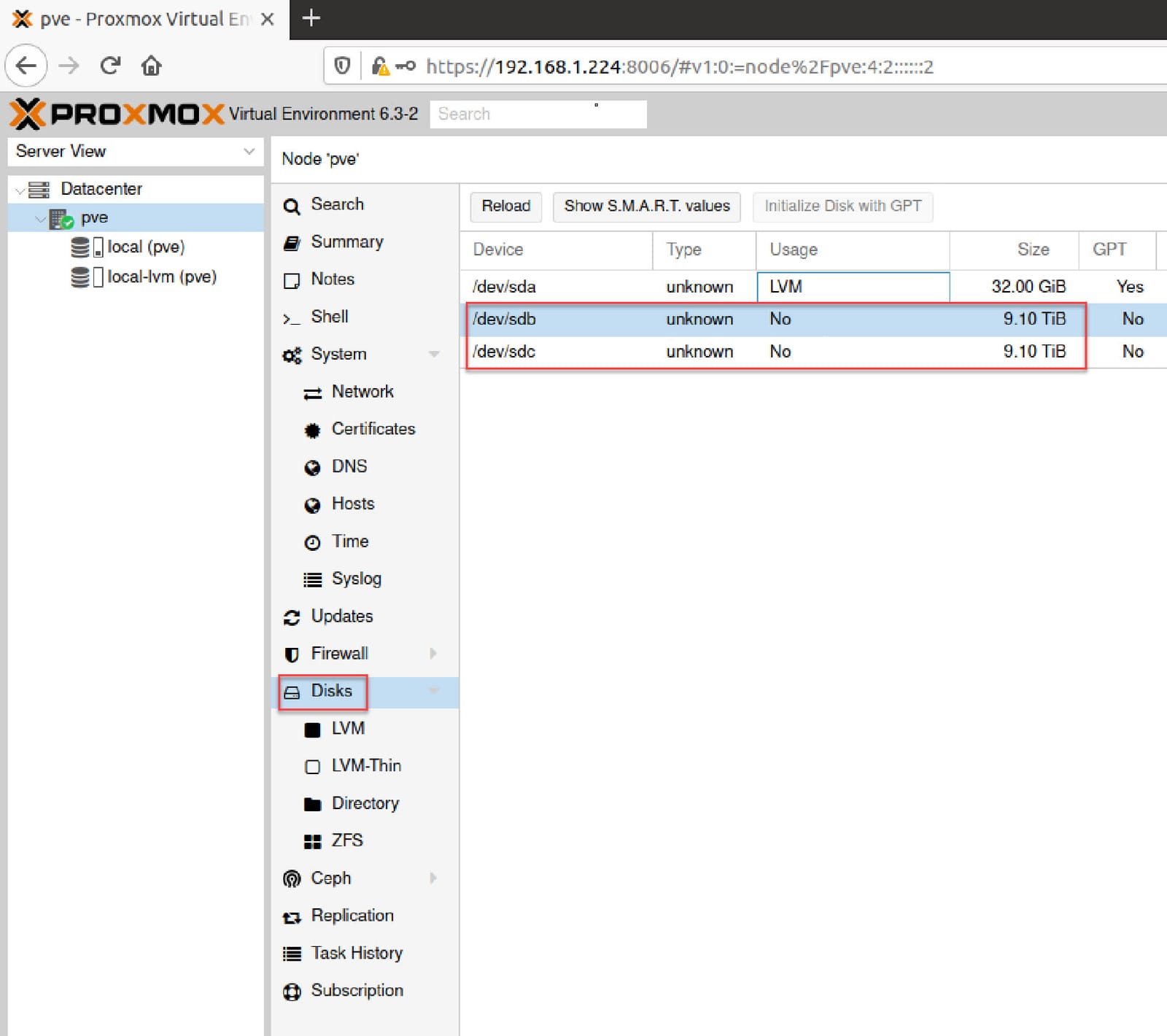Collapse the Datacenter tree item
1167x1036 pixels.
[x=20, y=188]
